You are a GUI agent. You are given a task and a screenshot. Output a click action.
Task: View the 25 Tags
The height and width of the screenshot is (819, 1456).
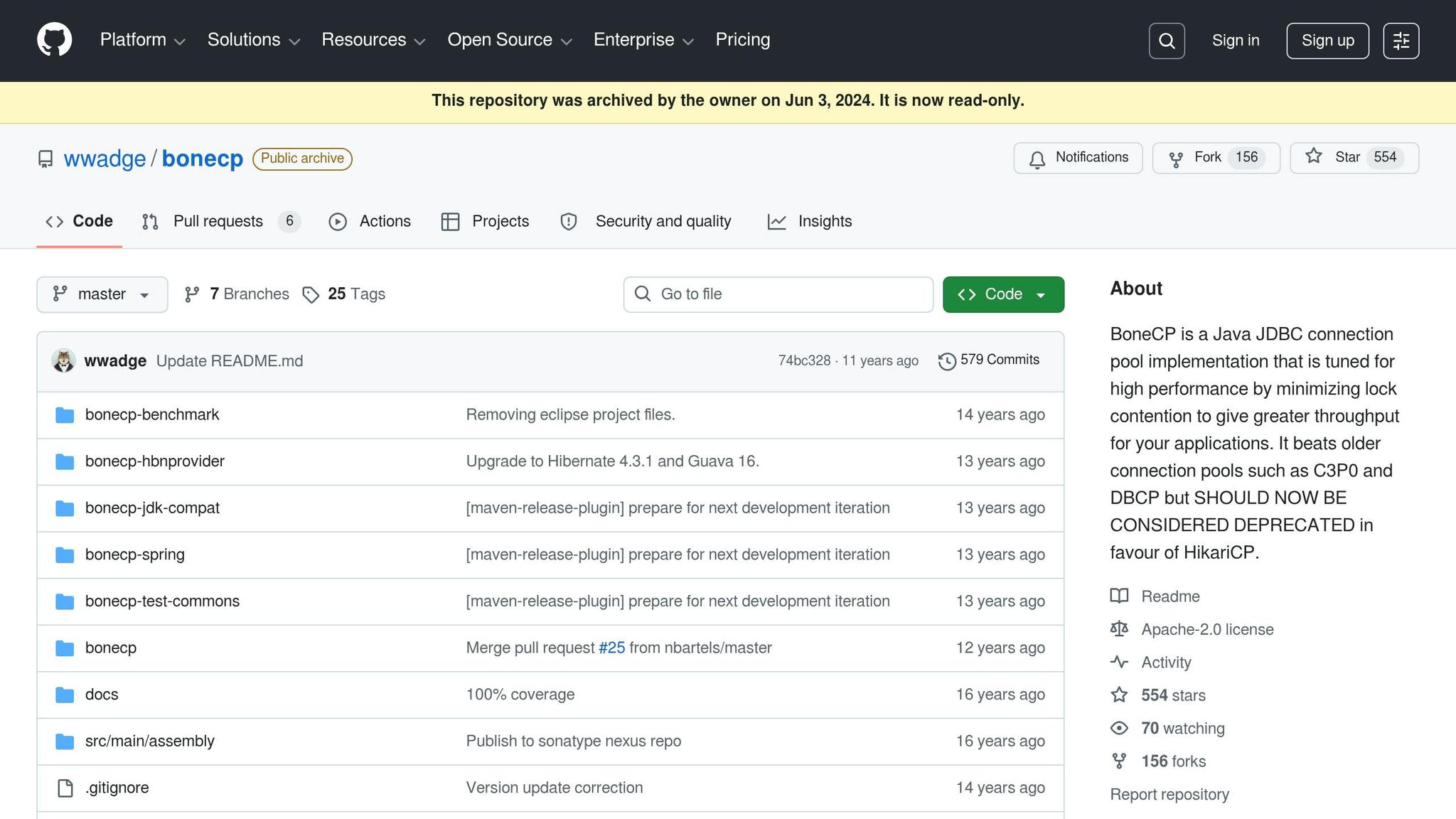click(344, 294)
